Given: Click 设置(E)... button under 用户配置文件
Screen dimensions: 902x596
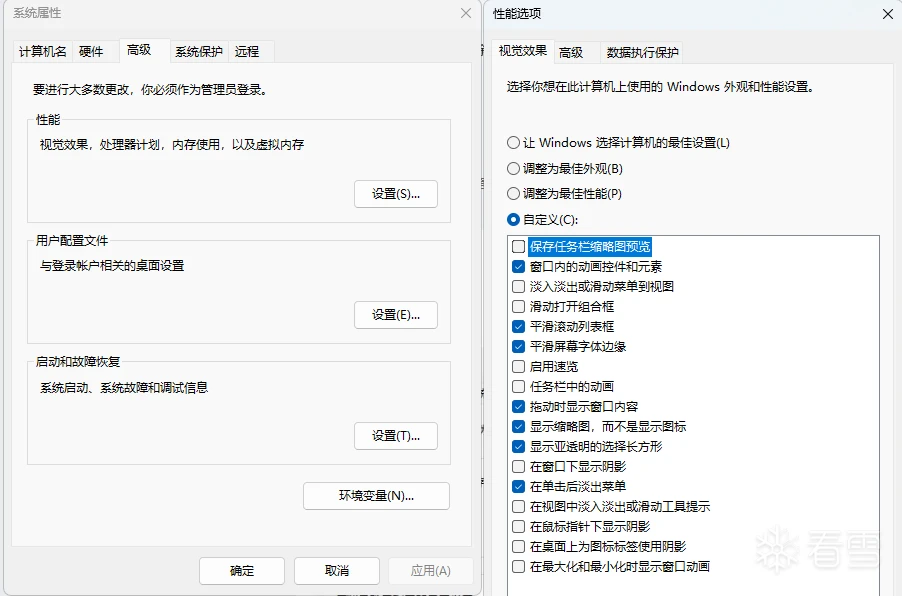Looking at the screenshot, I should 396,315.
